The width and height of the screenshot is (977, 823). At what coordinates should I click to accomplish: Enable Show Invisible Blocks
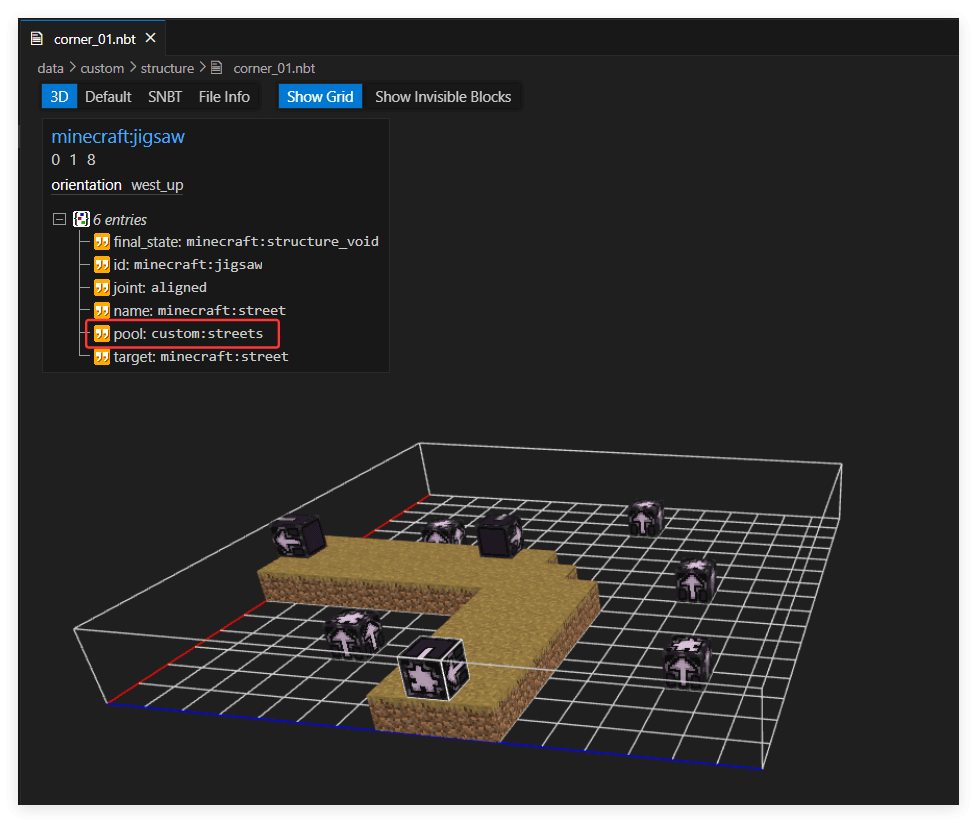pos(443,97)
